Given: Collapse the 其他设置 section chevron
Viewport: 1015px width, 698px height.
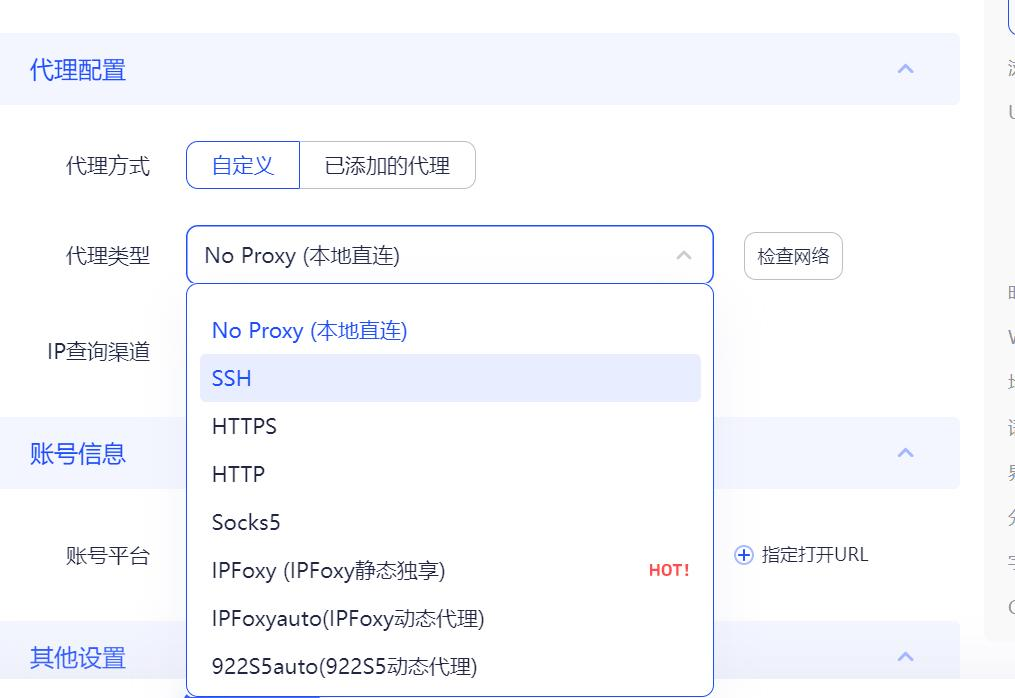Looking at the screenshot, I should [905, 657].
